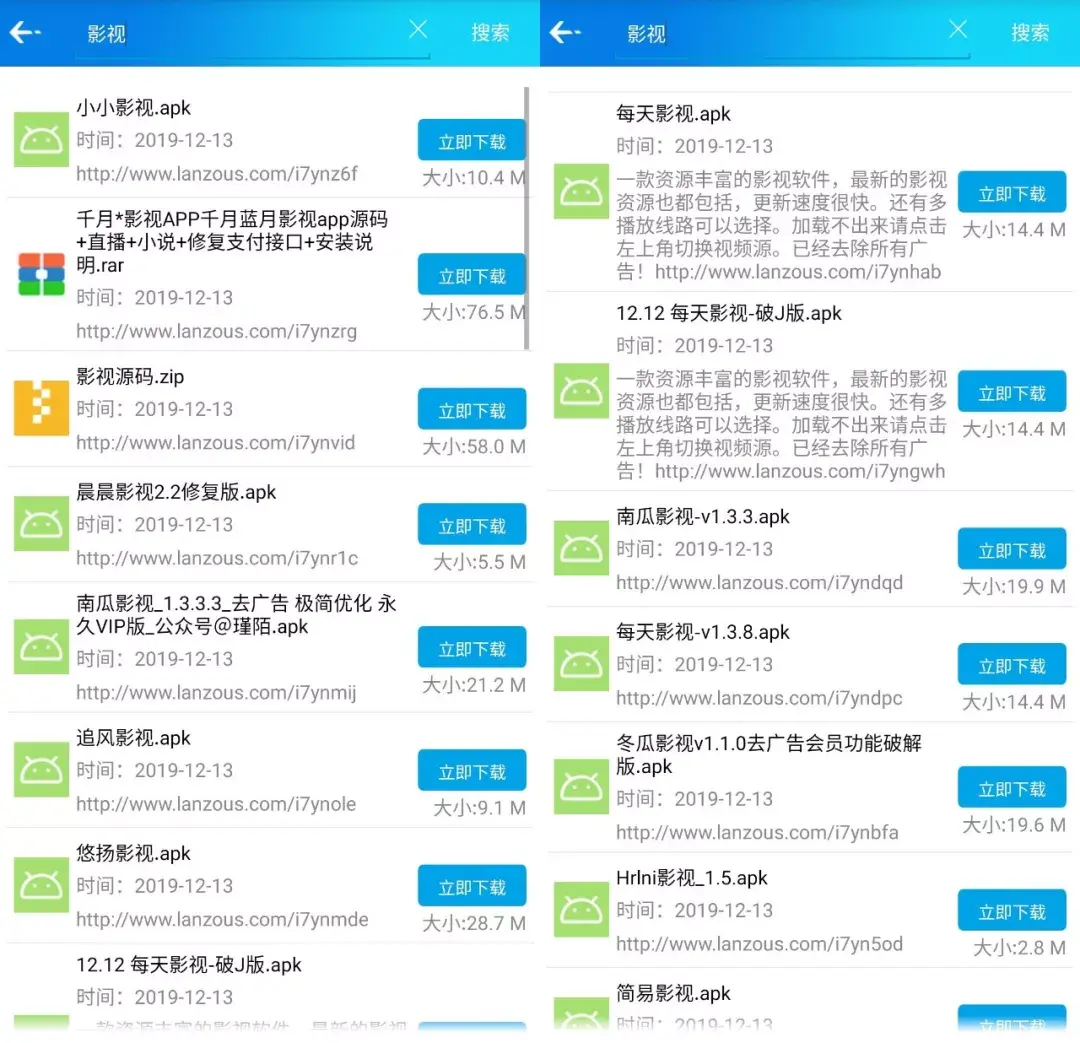Download 影视源码.zip with 立即下载
The image size is (1080, 1043).
pos(472,409)
